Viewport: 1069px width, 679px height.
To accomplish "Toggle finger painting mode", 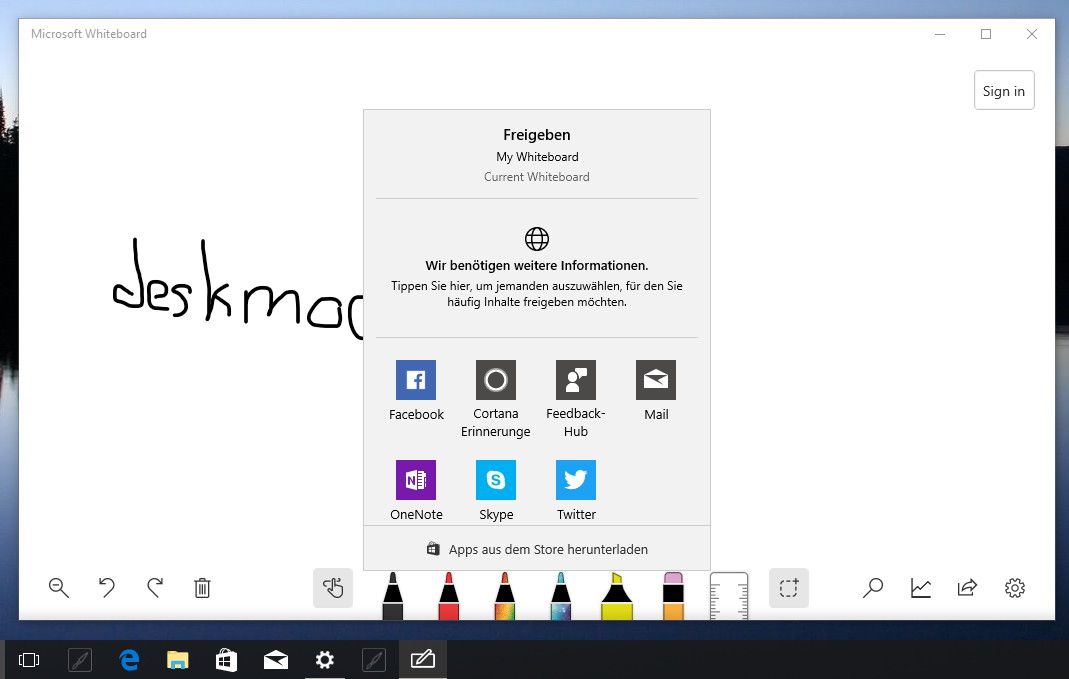I will [333, 588].
